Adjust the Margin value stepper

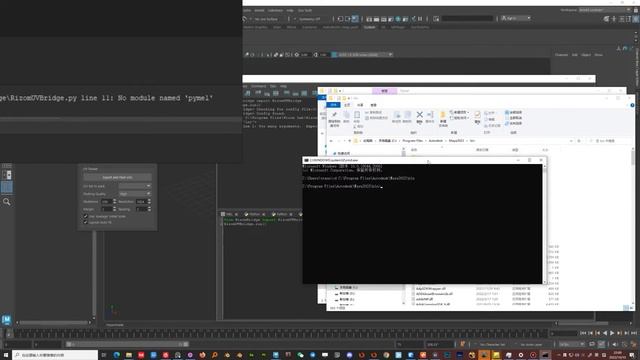point(114,209)
